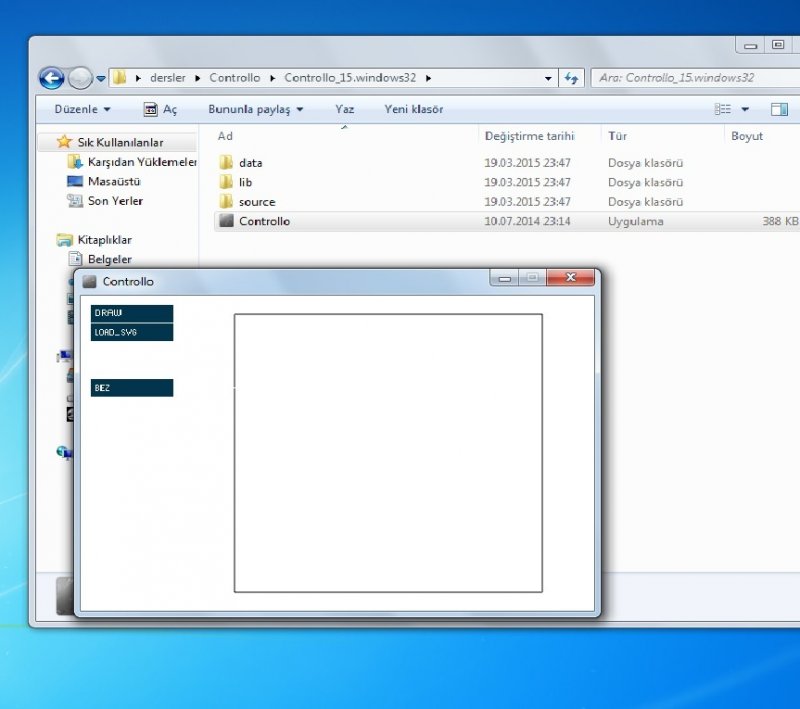The width and height of the screenshot is (800, 709).
Task: Expand the address bar history dropdown
Action: coord(548,78)
